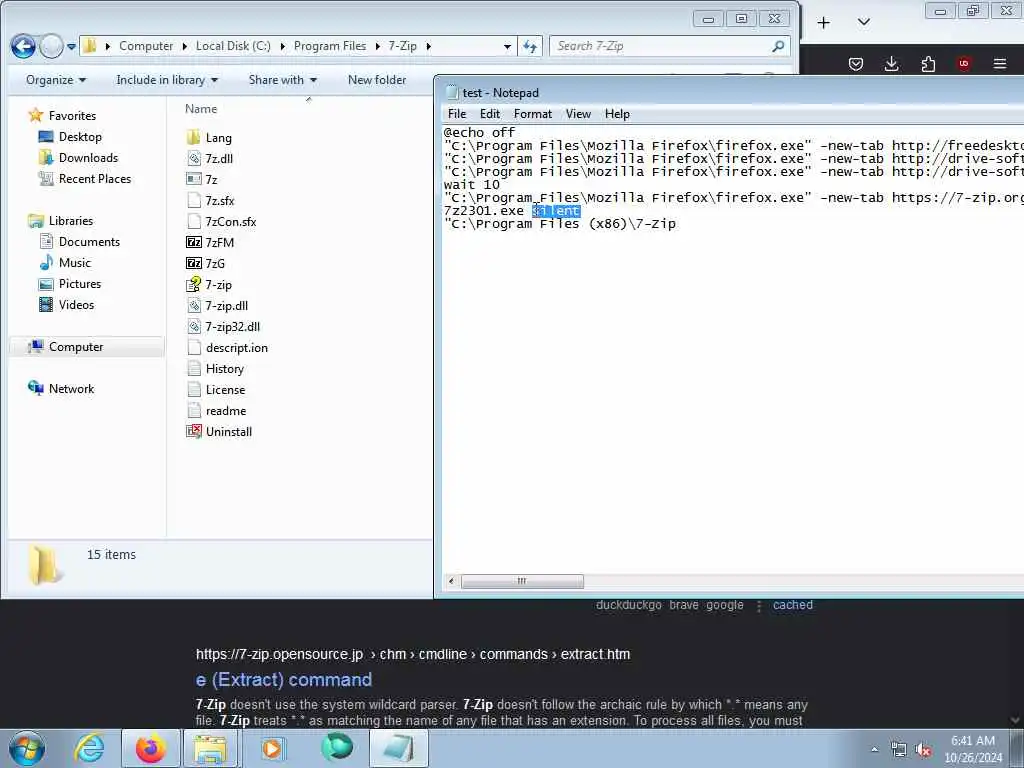1024x768 pixels.
Task: Click uBlock Origin toolbar icon
Action: (x=964, y=64)
